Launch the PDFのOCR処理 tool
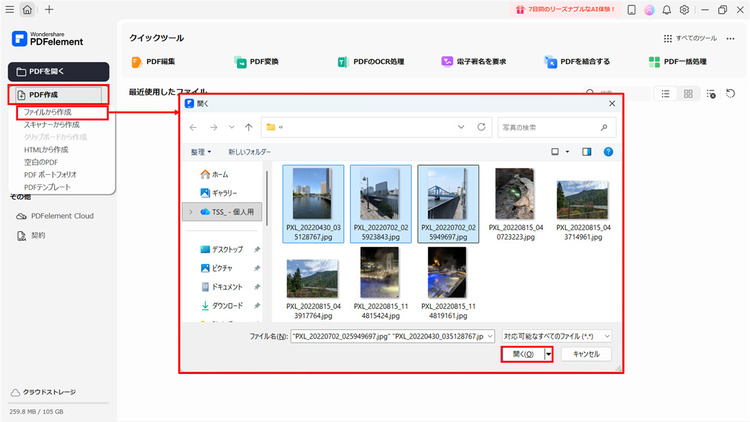Image resolution: width=750 pixels, height=422 pixels. click(343, 62)
